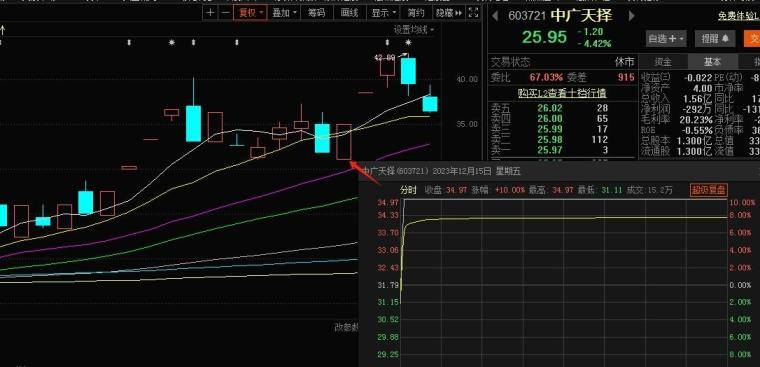Open the 复权 dropdown
The image size is (760, 367).
pyautogui.click(x=250, y=13)
